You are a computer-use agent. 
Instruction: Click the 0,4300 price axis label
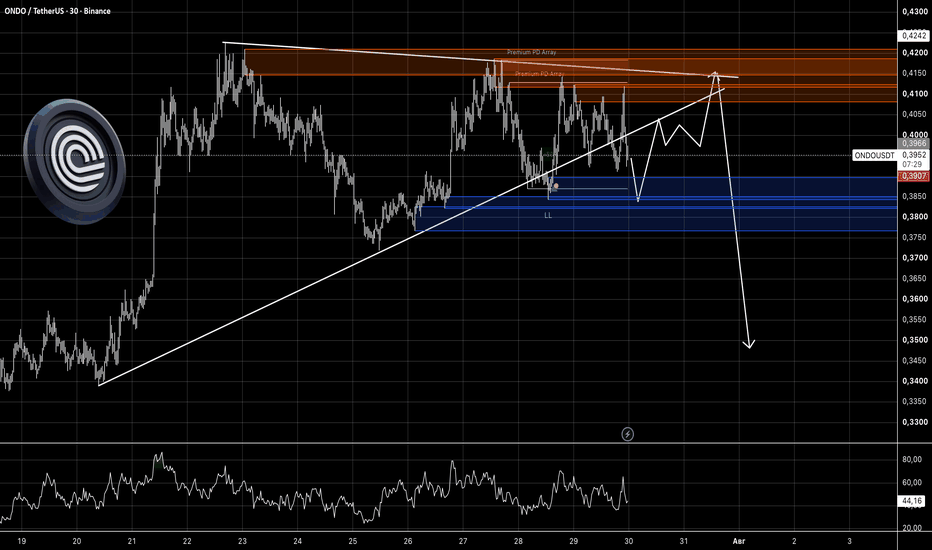click(914, 11)
